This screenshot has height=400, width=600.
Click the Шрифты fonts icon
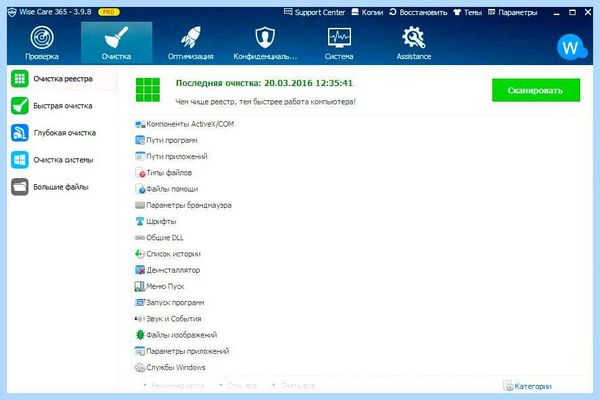tap(140, 221)
